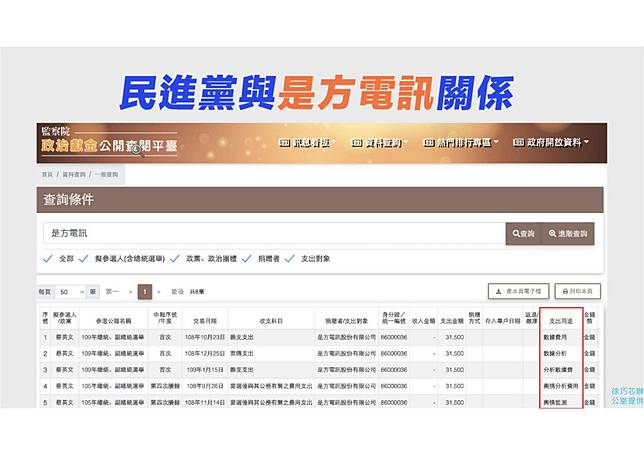Toggle the 政黨、政治團體 checkbox
The height and width of the screenshot is (455, 644).
(175, 259)
